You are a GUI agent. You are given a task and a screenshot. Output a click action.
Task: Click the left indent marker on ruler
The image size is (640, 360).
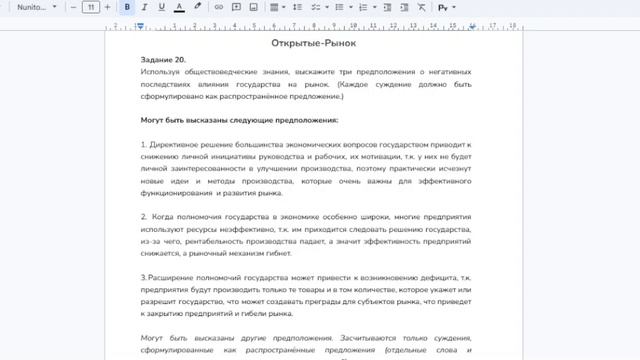pyautogui.click(x=140, y=27)
